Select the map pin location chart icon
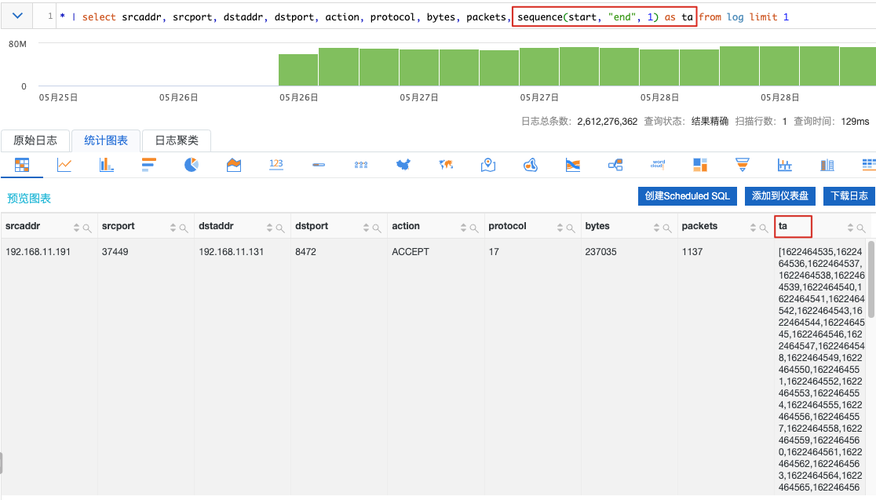 [488, 165]
